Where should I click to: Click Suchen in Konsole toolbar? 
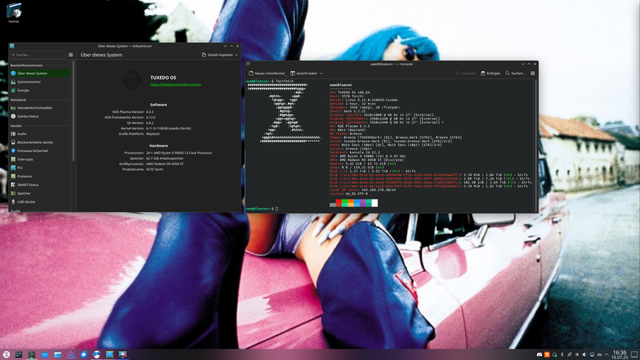(516, 73)
